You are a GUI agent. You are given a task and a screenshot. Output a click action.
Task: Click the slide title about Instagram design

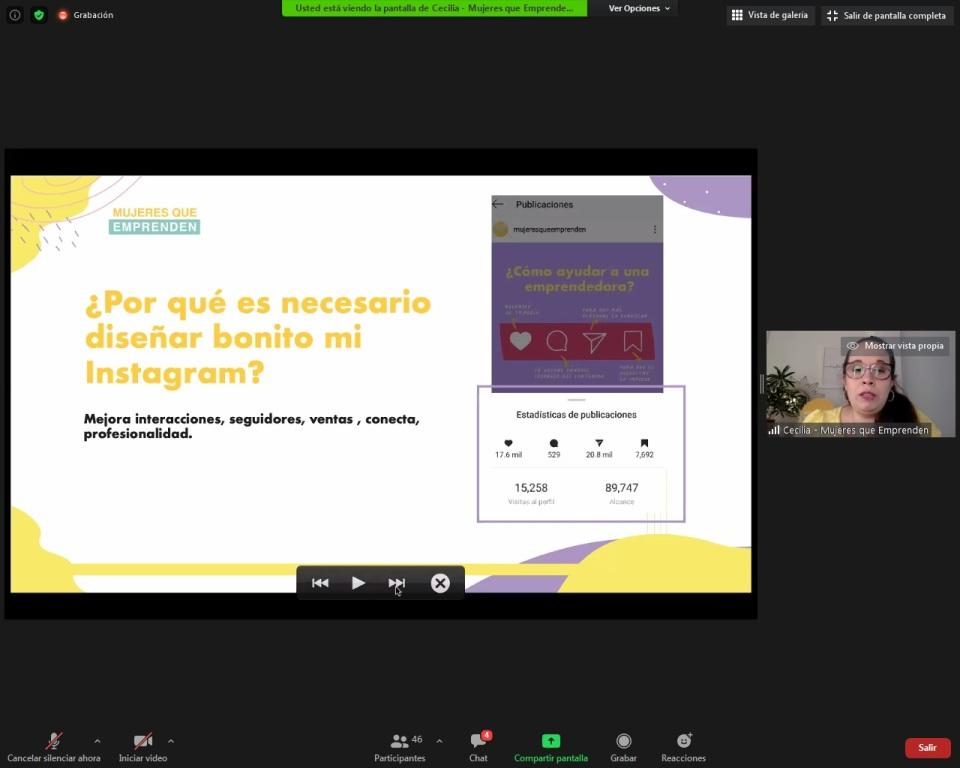tap(258, 337)
